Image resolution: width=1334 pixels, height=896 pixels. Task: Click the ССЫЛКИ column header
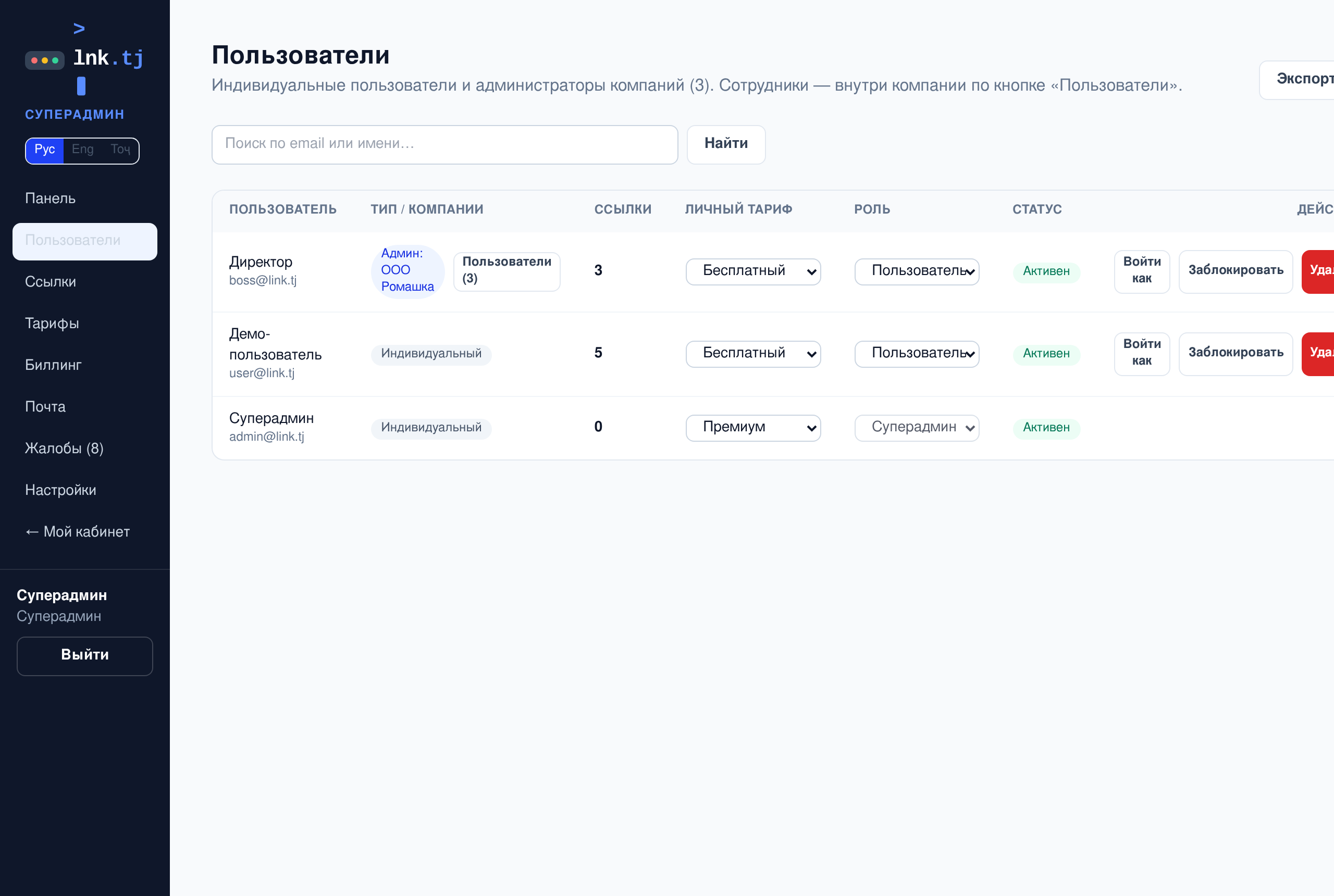622,209
